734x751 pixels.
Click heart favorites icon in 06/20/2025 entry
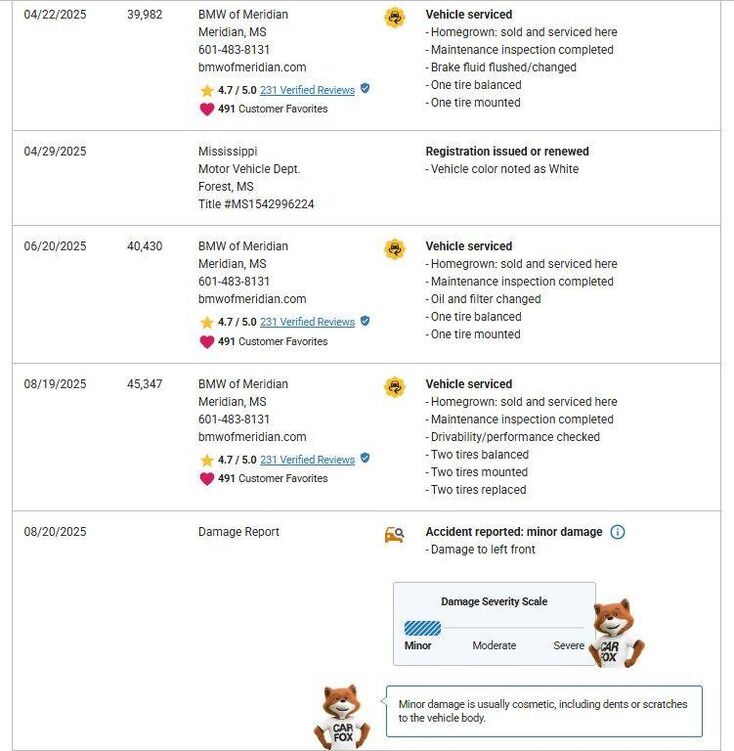click(x=207, y=341)
